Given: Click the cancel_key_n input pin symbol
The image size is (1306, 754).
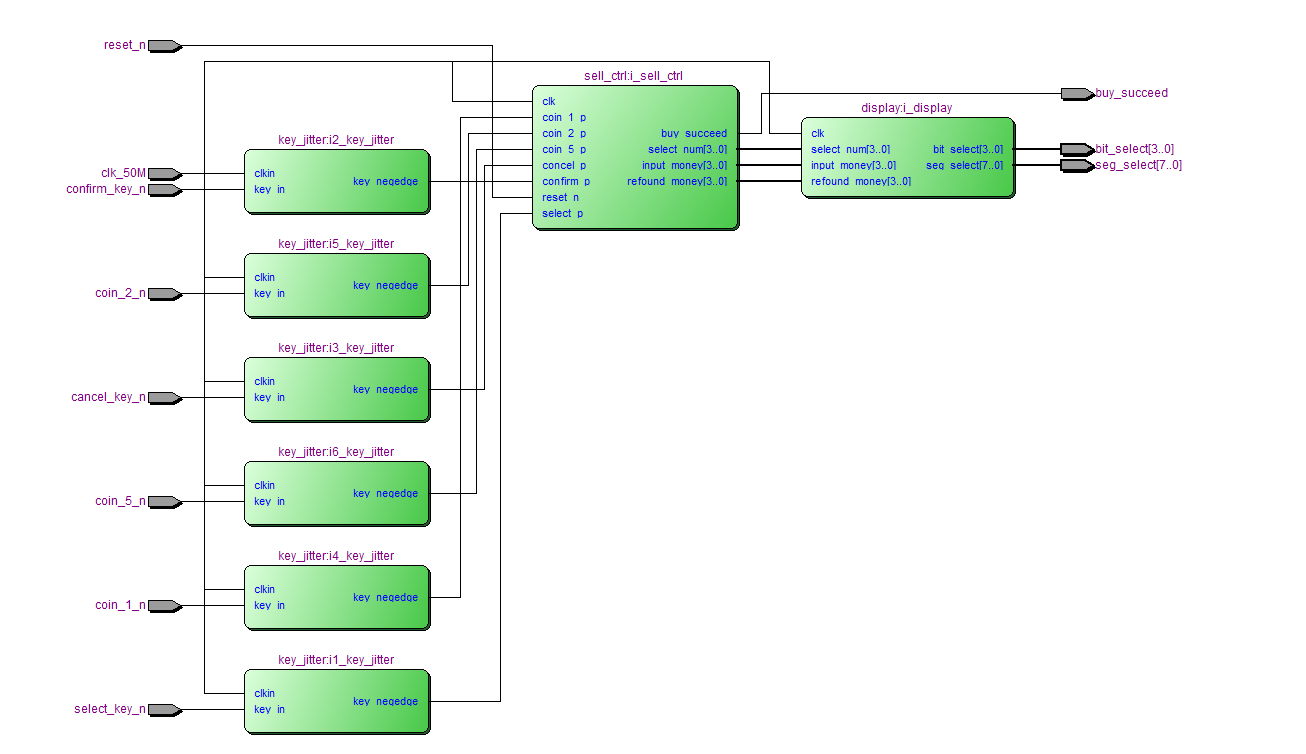Looking at the screenshot, I should pos(164,398).
